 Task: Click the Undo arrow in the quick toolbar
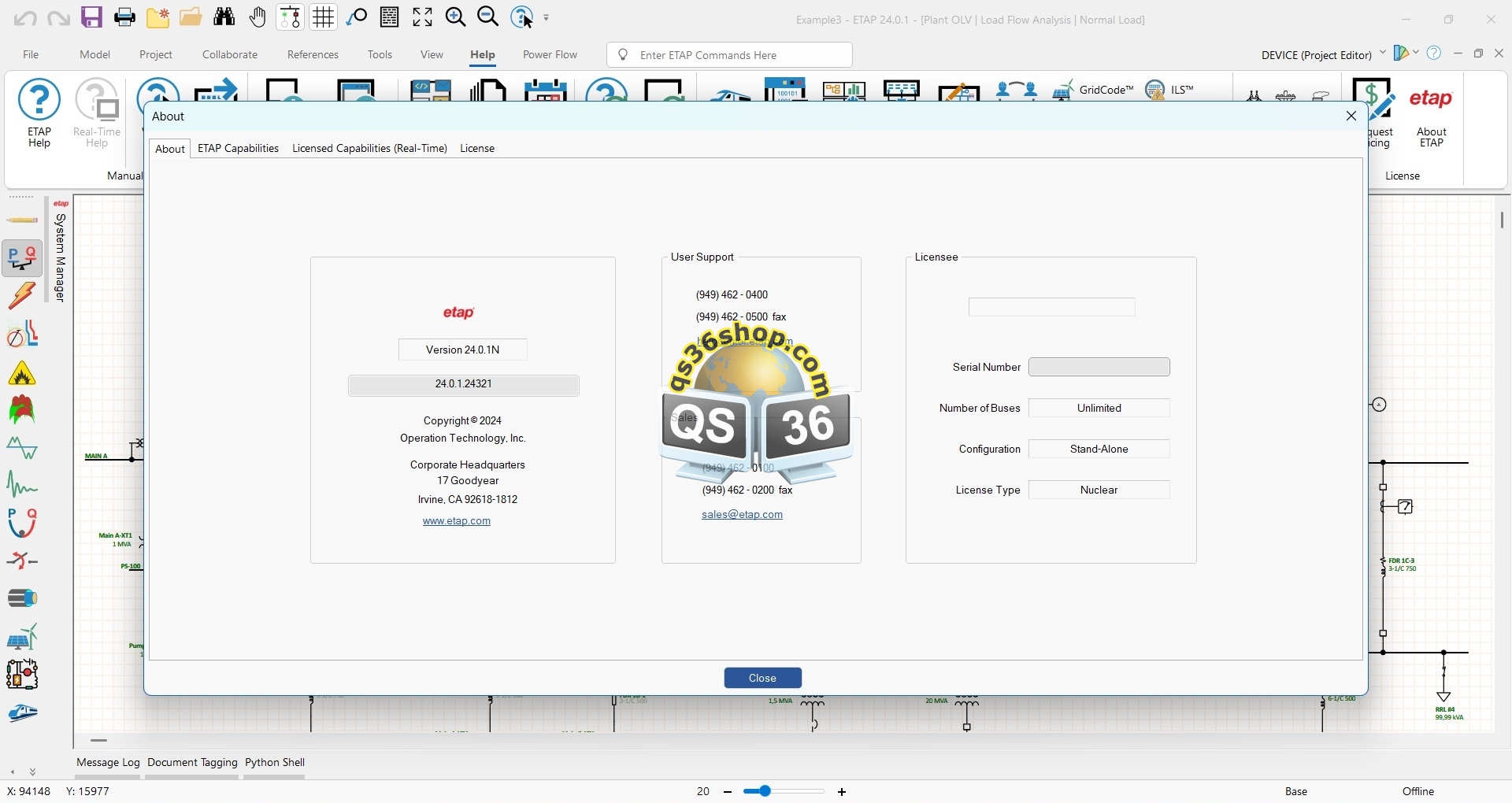25,17
